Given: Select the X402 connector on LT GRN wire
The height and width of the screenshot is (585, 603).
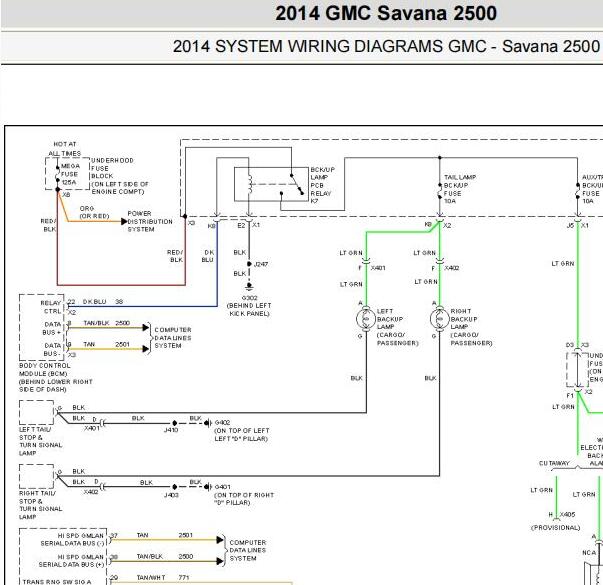Looking at the screenshot, I should click(x=440, y=262).
